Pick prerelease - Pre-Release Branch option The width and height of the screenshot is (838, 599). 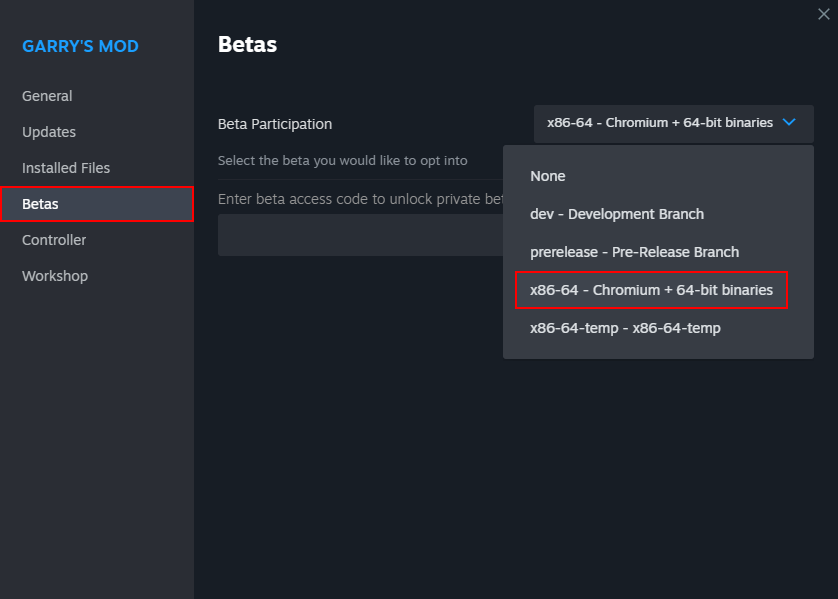[x=634, y=252]
